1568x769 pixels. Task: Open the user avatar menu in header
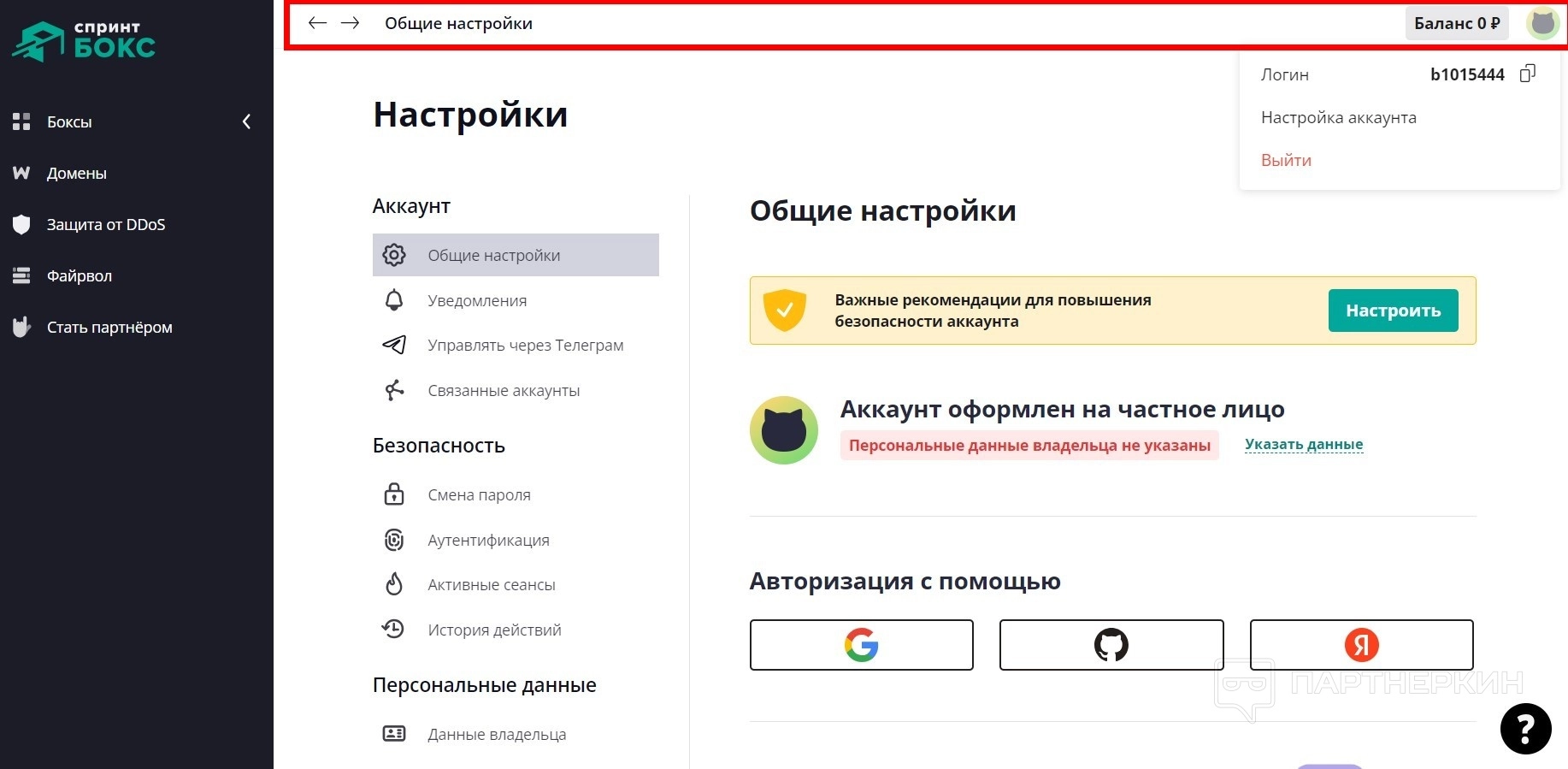point(1543,23)
